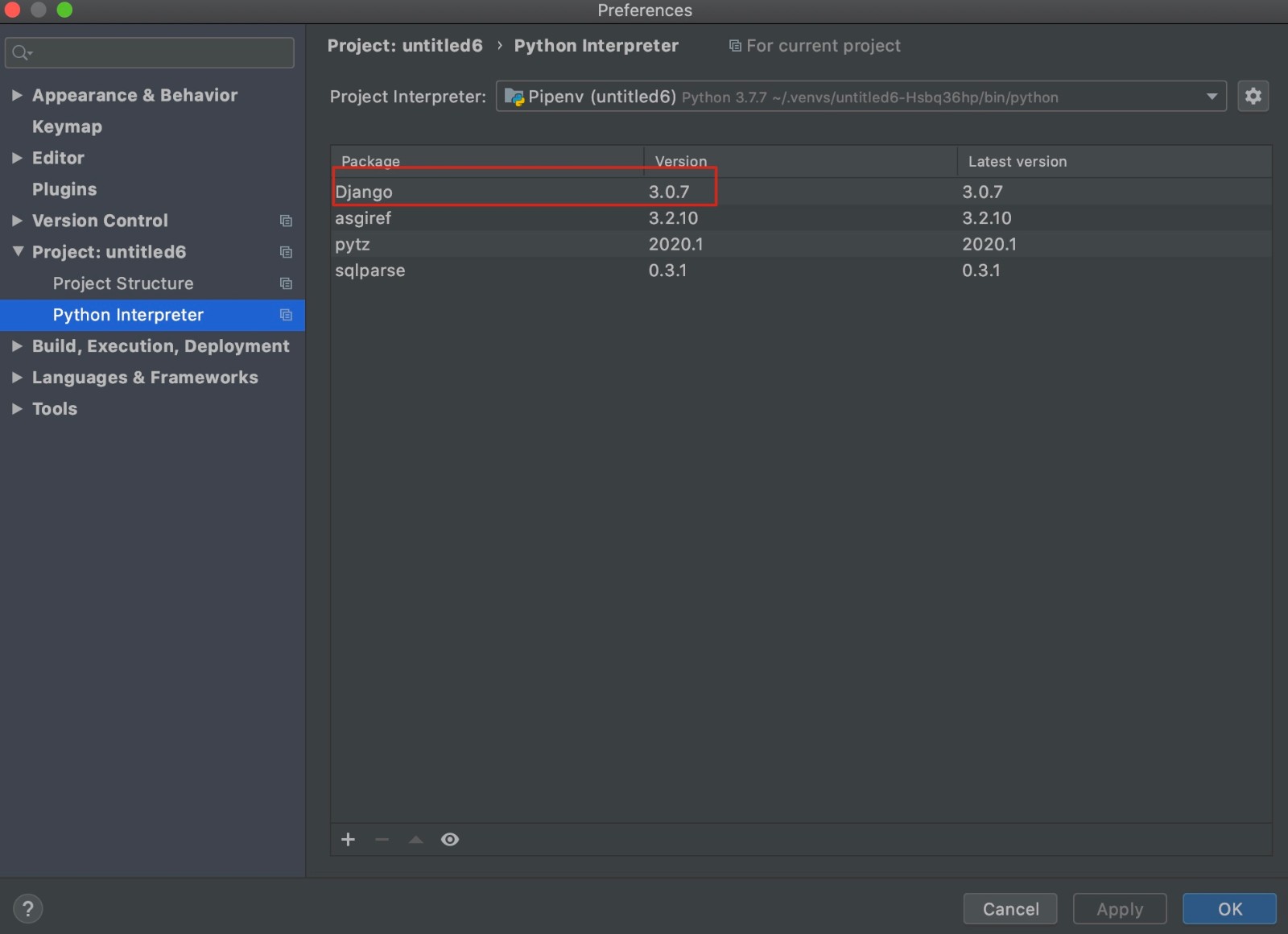This screenshot has width=1288, height=934.
Task: Expand Appearance & Behavior section
Action: (x=17, y=95)
